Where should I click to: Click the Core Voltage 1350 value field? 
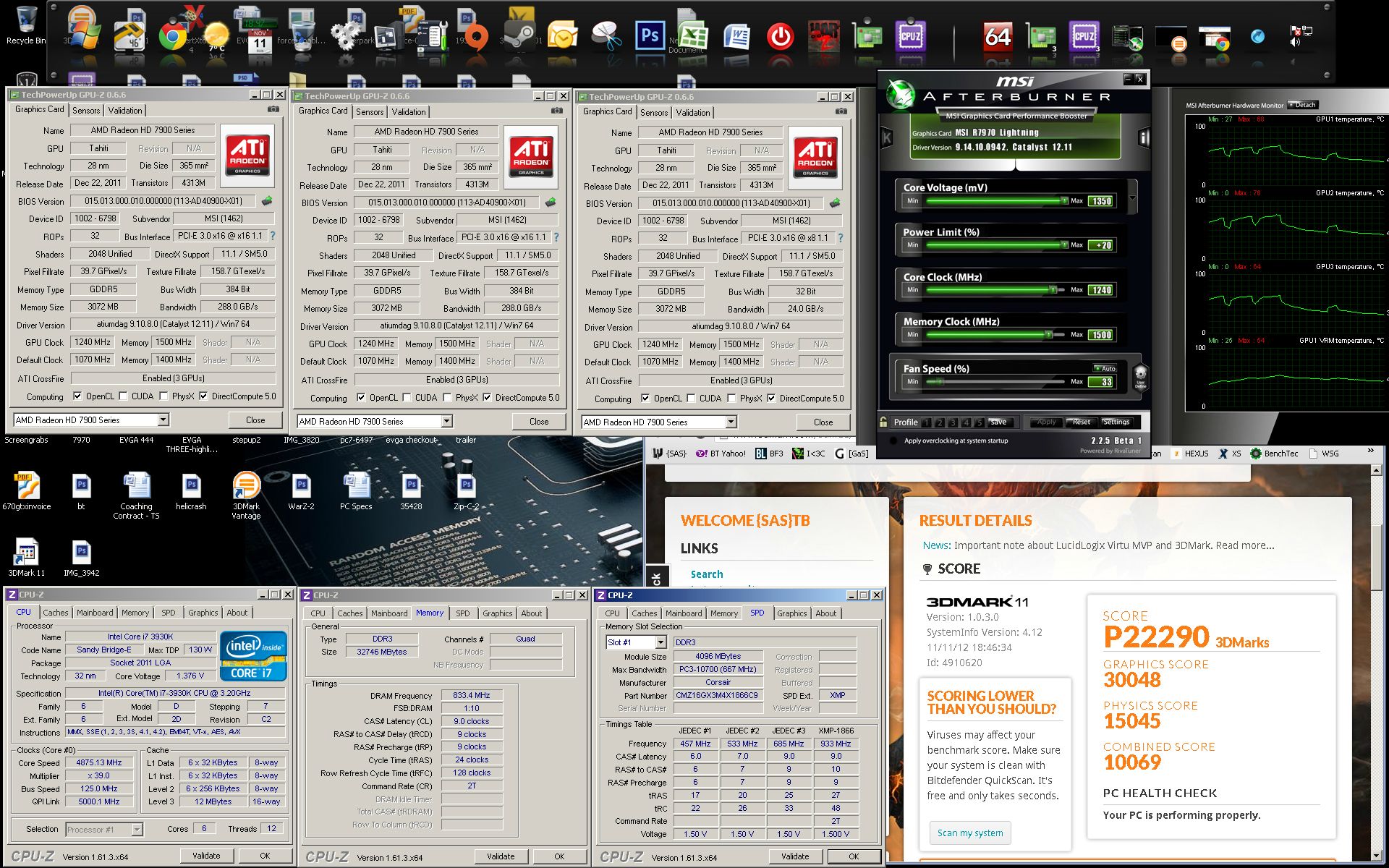tap(1101, 201)
